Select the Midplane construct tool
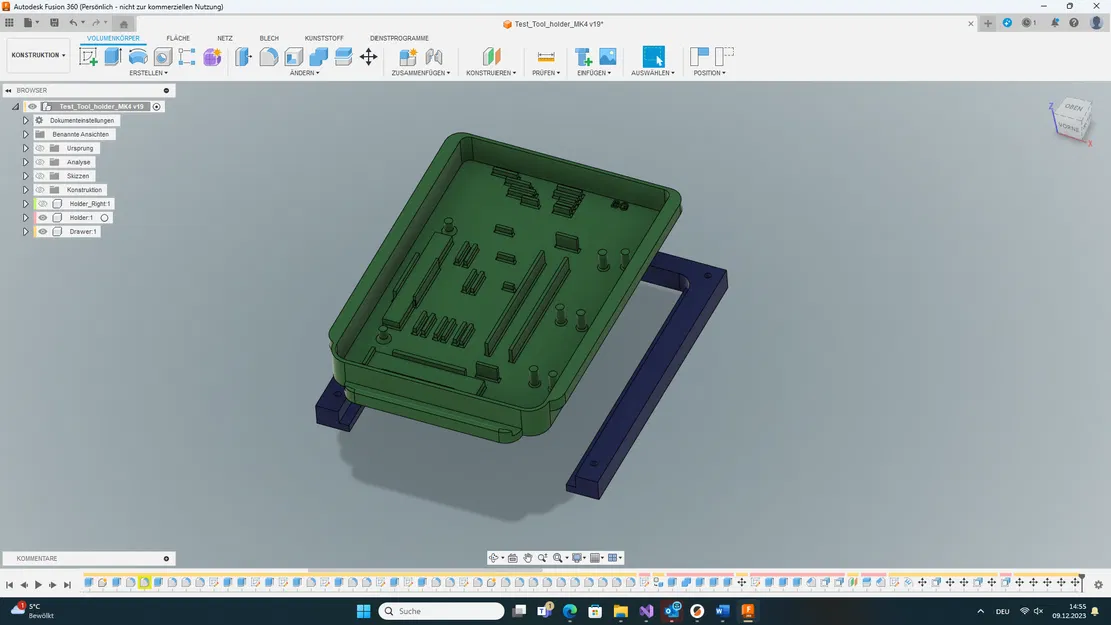Screen dimensions: 1111x625 [x=491, y=57]
